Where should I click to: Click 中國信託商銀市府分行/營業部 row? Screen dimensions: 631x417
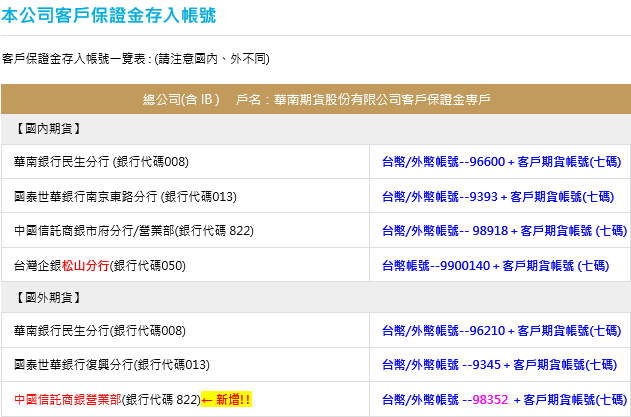pyautogui.click(x=134, y=231)
